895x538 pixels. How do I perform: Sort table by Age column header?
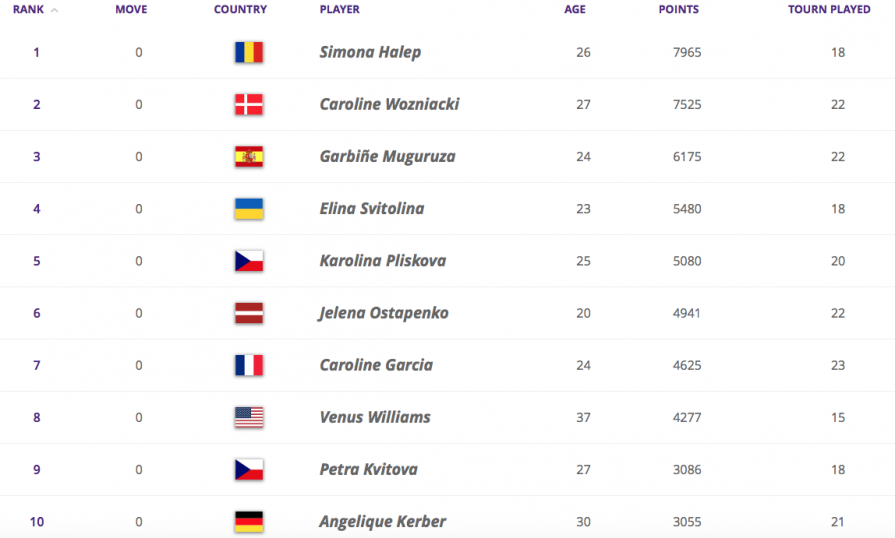tap(573, 10)
